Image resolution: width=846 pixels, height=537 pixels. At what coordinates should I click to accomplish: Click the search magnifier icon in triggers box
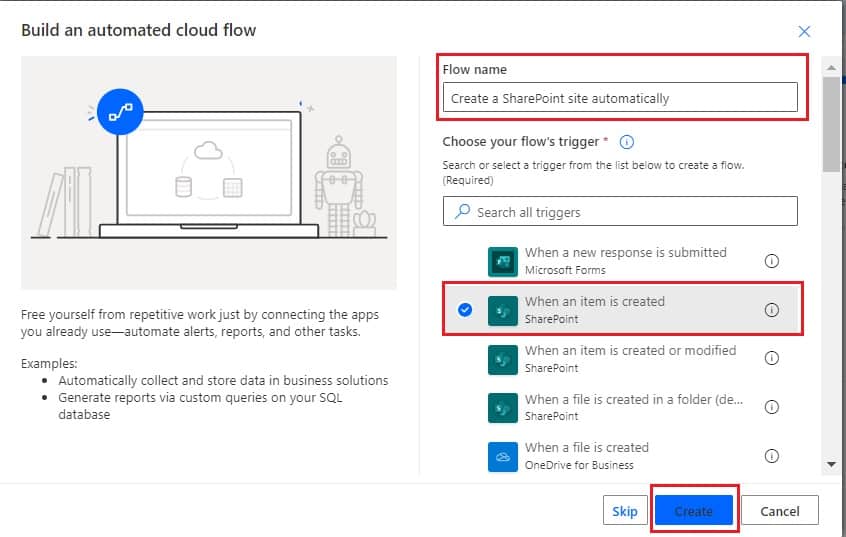pyautogui.click(x=462, y=211)
